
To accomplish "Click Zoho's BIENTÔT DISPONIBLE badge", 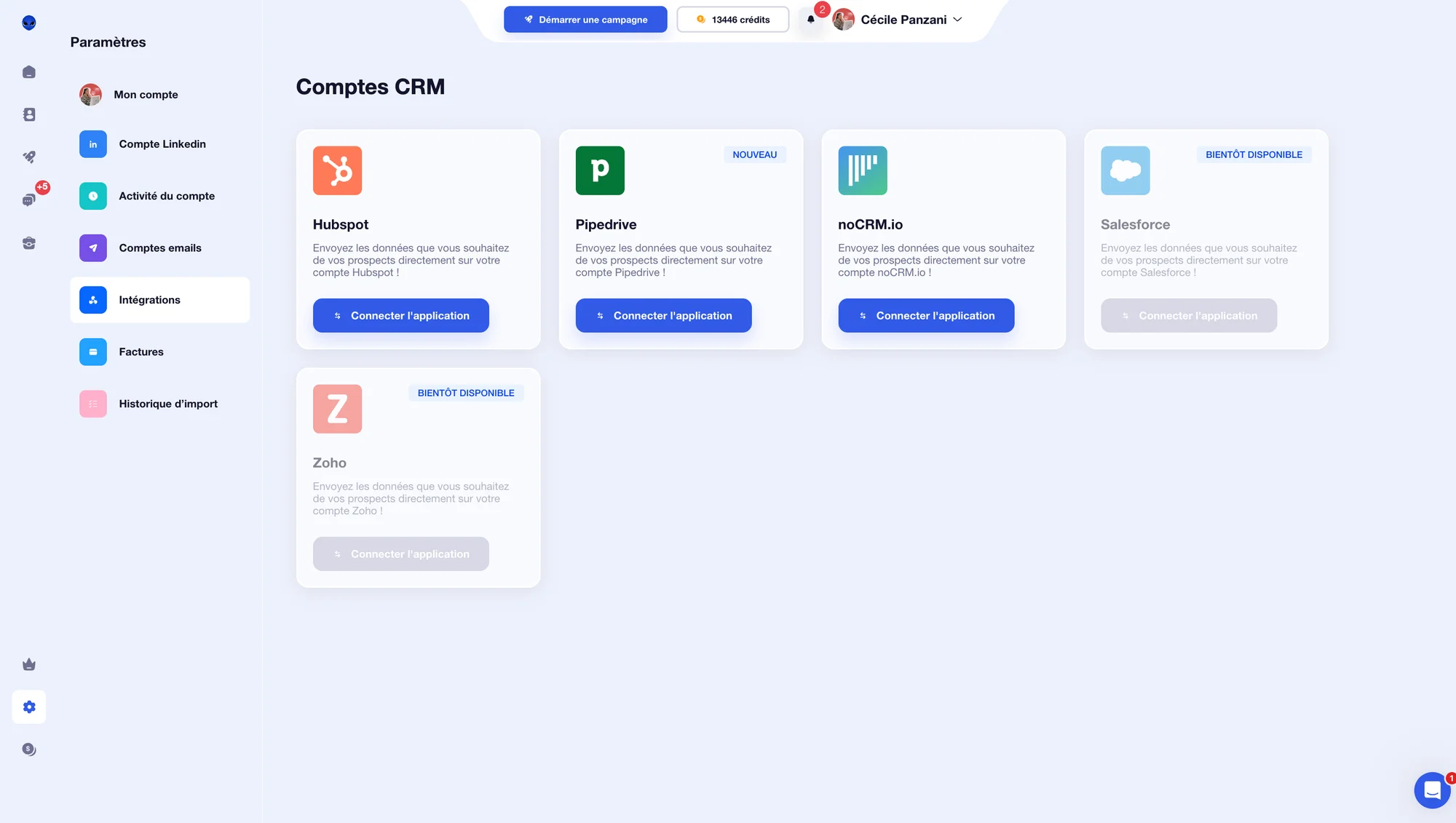I will coord(466,393).
